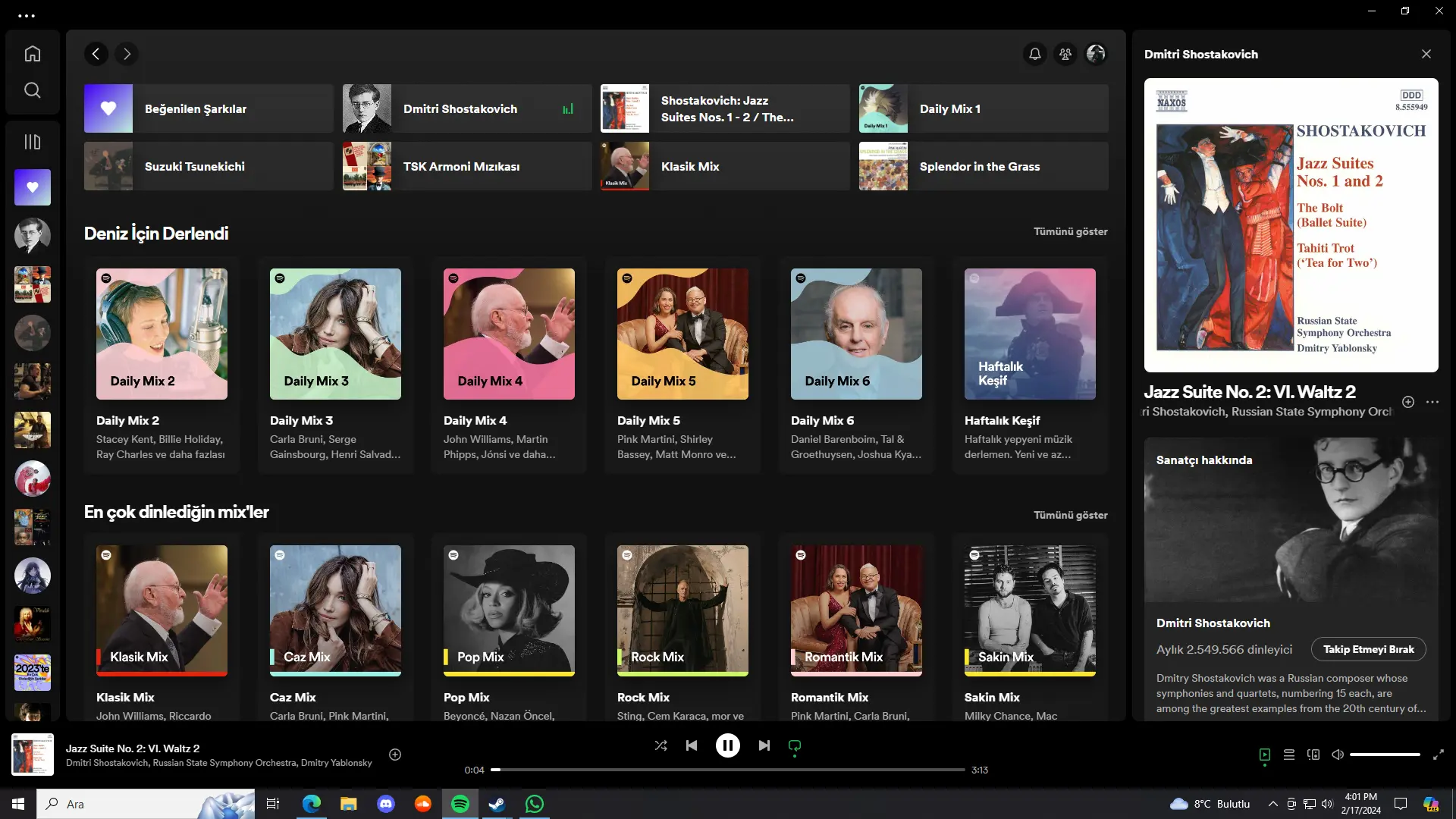1456x819 pixels.
Task: Open Daily Mix 4 card cover
Action: [509, 334]
